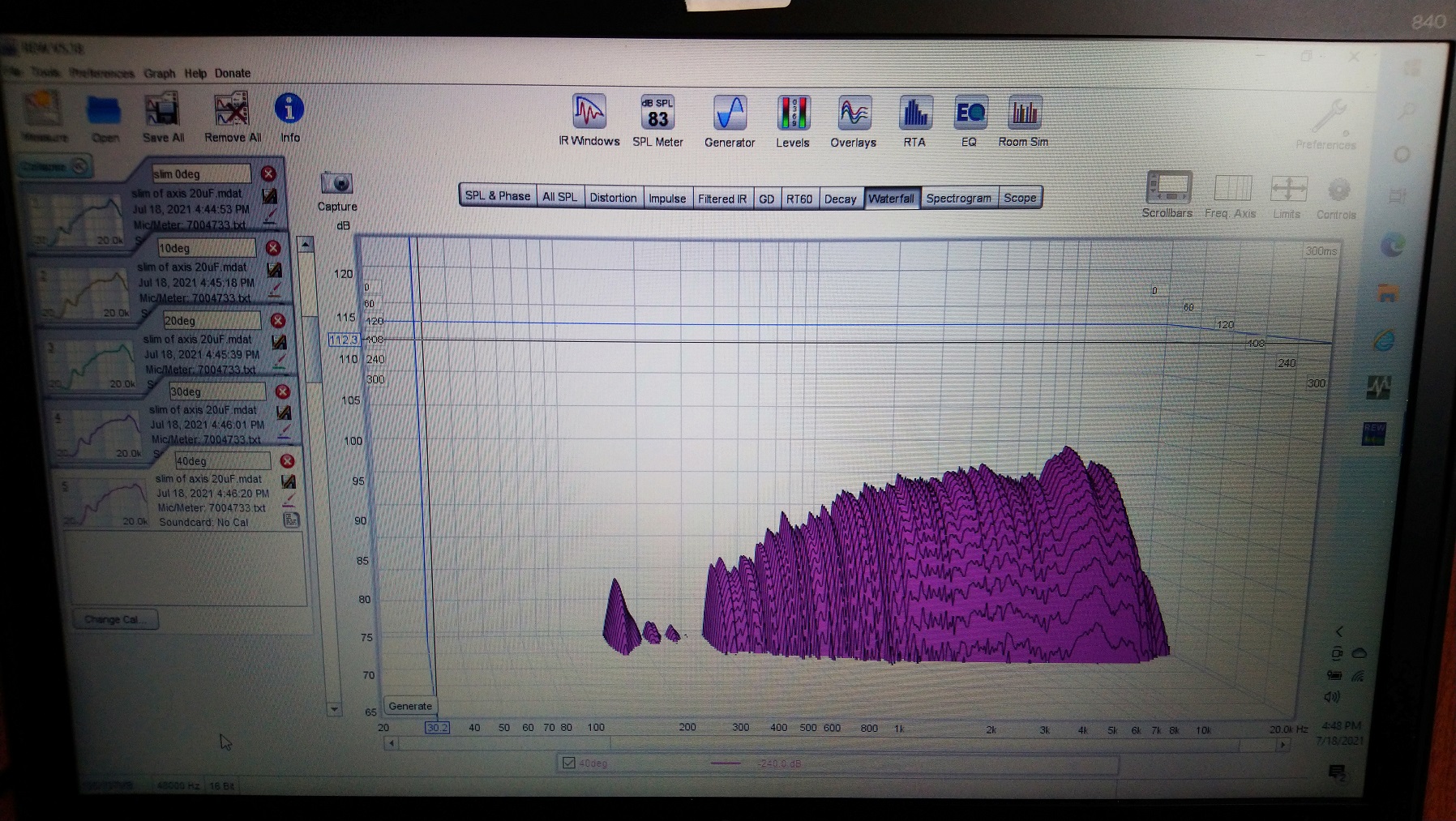Viewport: 1456px width, 821px height.
Task: Remove the 20deg measurement
Action: point(278,320)
